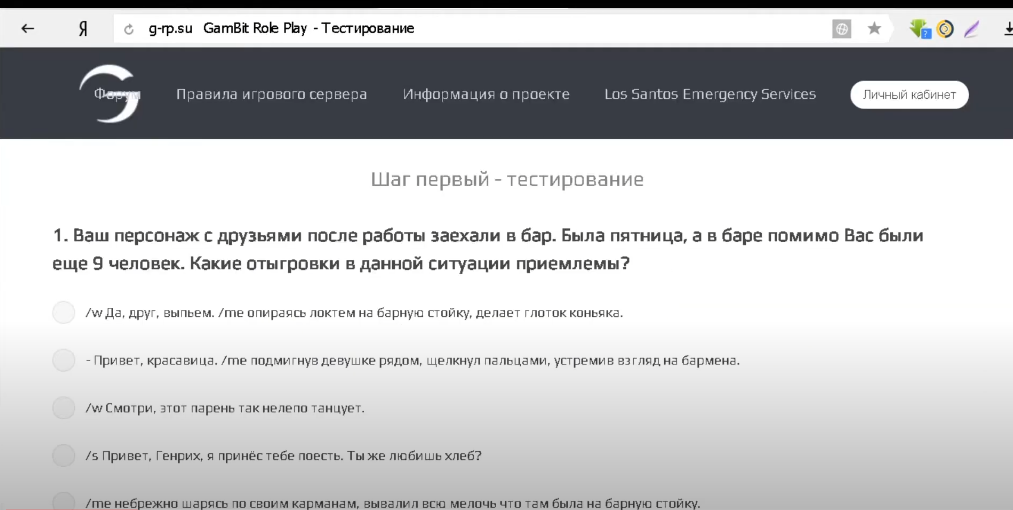Screen dimensions: 1013x510
Task: Open 'Правила игрового сервера' menu item
Action: 271,94
